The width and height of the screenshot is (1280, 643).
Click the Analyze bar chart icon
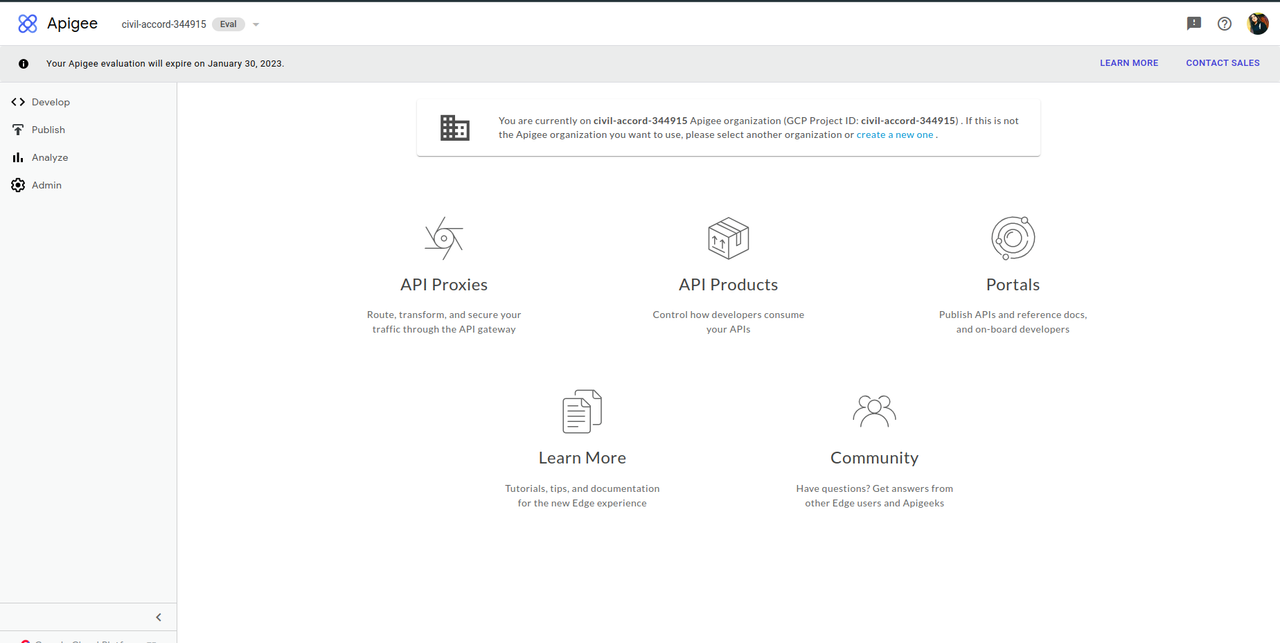coord(18,158)
